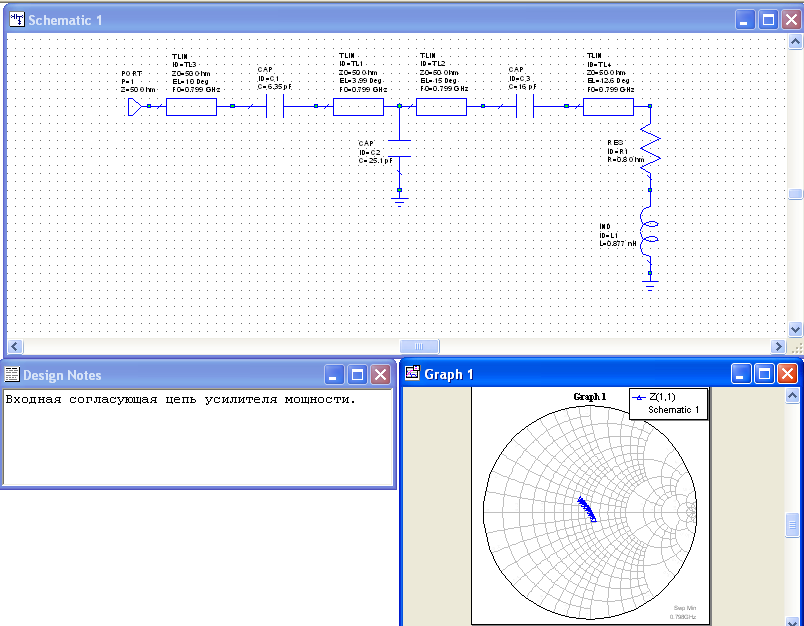Click the 'EL=3.99 Deg' parameter of TL1
This screenshot has height=626, width=804.
(x=361, y=81)
